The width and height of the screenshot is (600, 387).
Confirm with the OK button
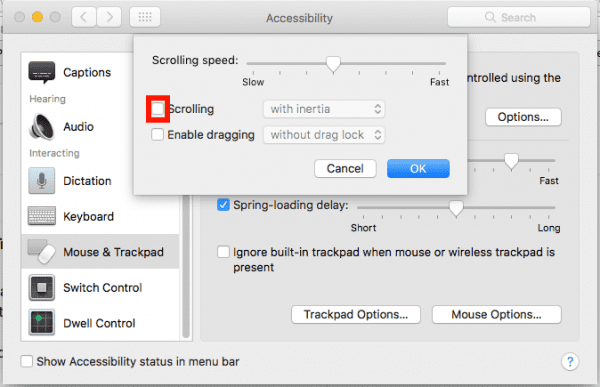click(x=418, y=168)
